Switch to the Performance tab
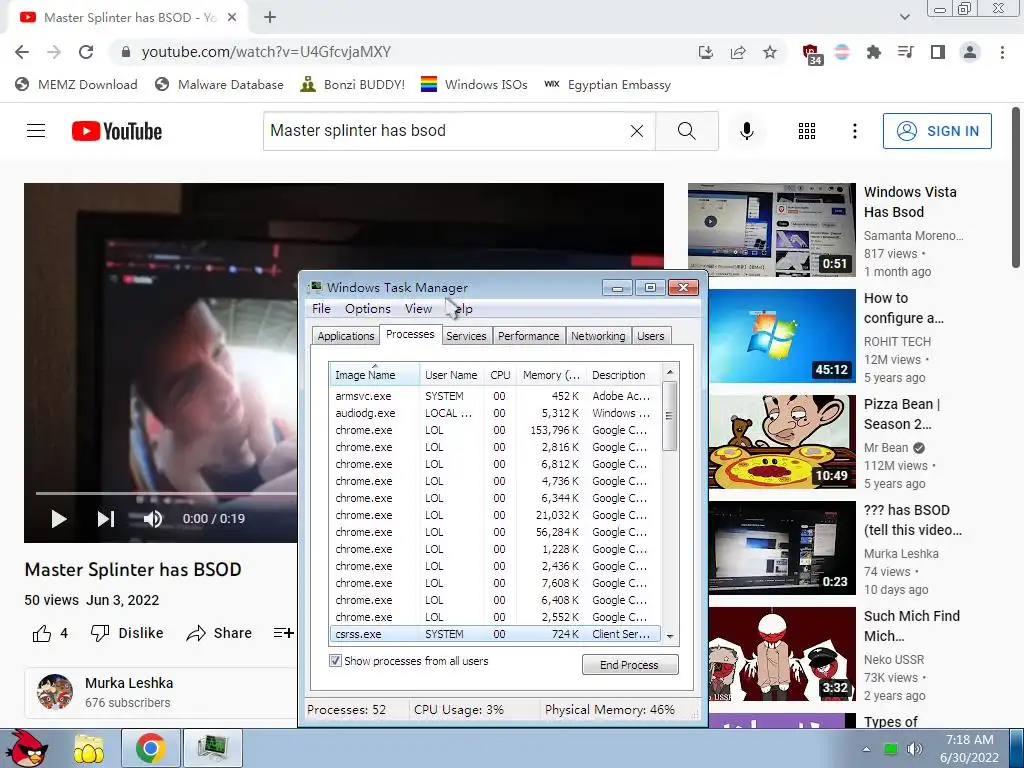1024x768 pixels. [x=528, y=336]
